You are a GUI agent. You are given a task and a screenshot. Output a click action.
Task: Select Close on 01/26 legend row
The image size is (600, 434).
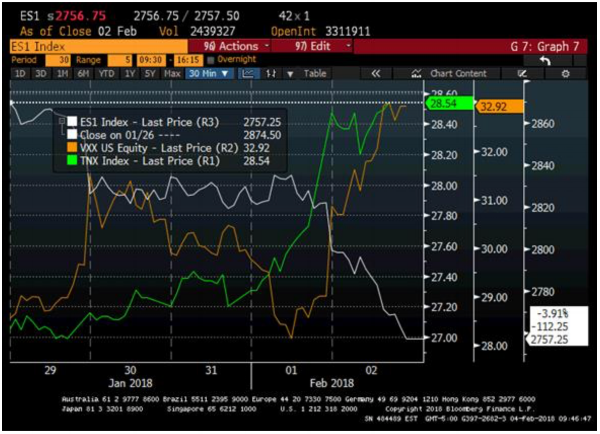point(174,135)
